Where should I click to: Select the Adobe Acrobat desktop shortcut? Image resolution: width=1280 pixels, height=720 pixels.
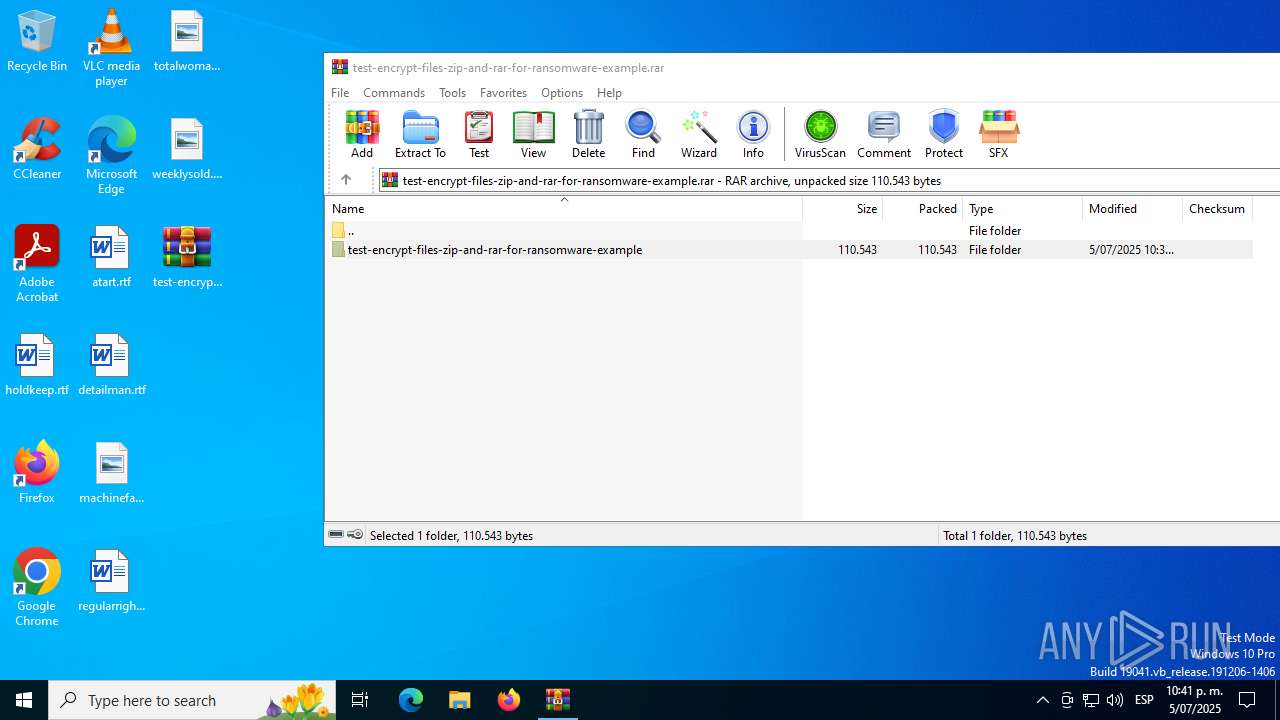pyautogui.click(x=37, y=264)
